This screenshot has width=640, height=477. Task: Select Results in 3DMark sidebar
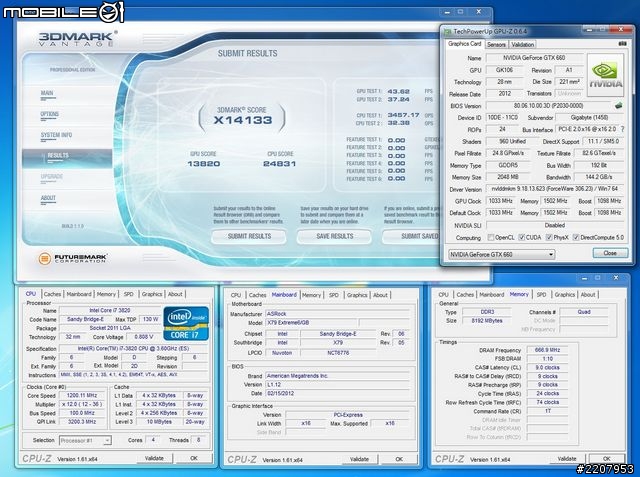click(67, 158)
